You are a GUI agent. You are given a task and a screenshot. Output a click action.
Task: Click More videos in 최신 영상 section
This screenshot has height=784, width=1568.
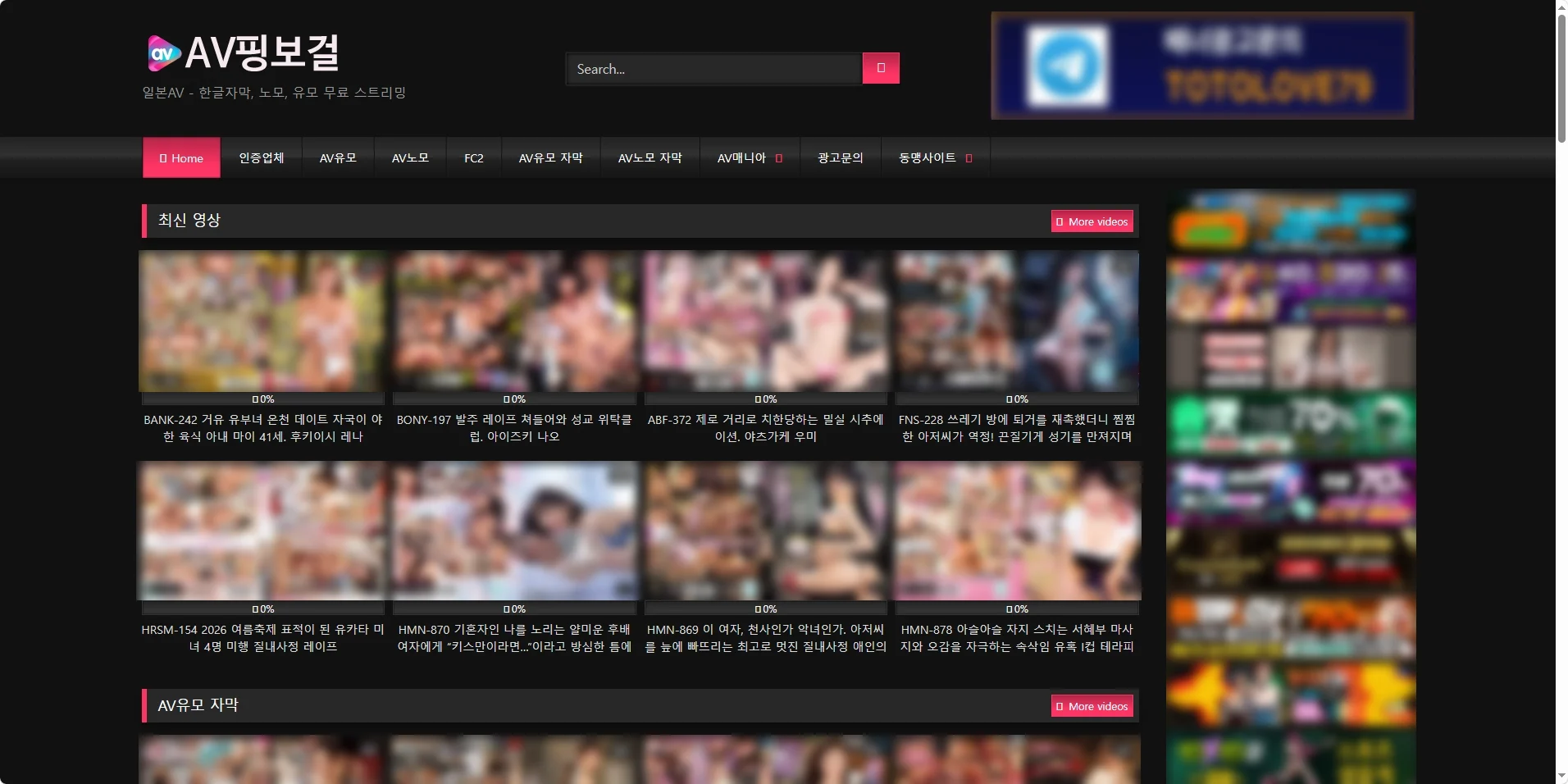click(x=1092, y=221)
